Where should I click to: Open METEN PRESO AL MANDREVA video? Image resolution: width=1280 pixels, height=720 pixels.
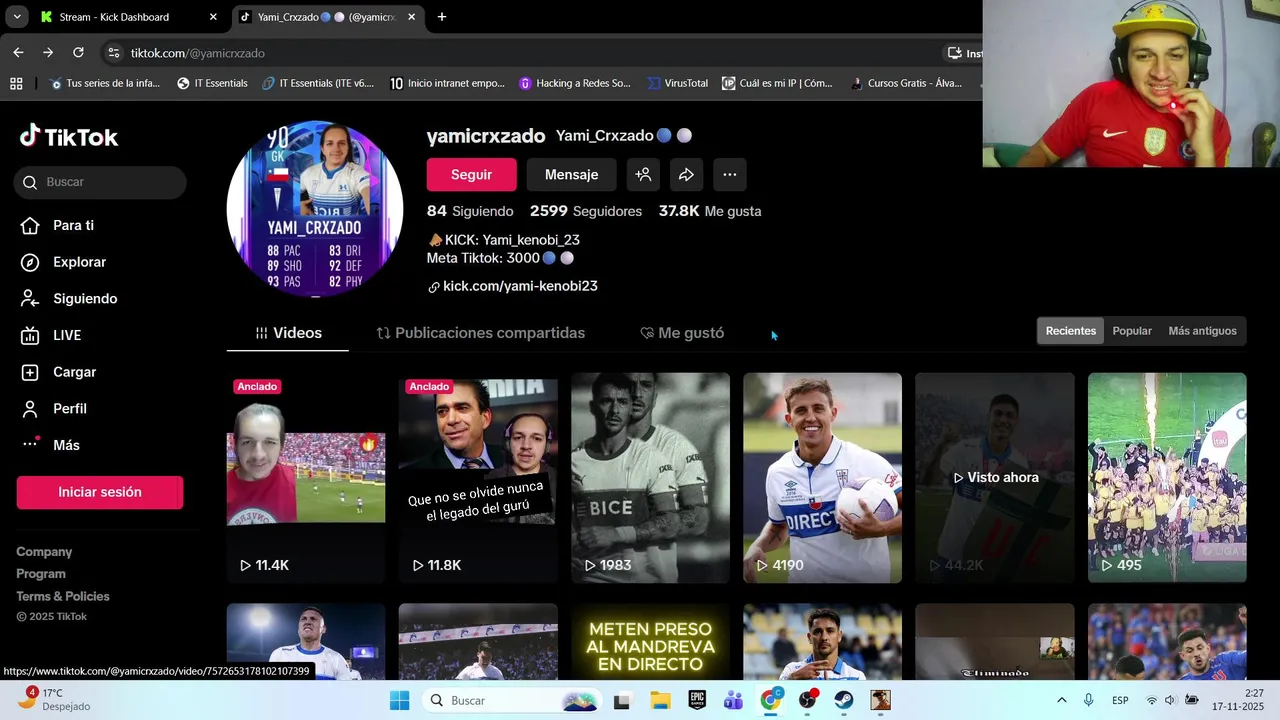[650, 641]
